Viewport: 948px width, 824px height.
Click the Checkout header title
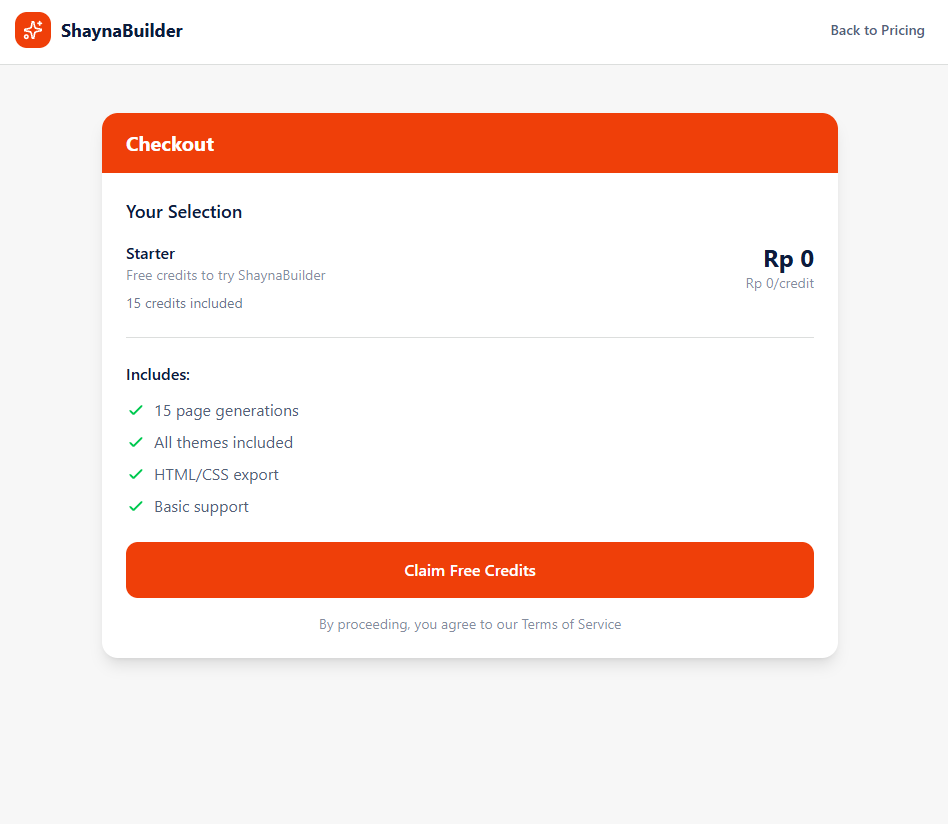(x=170, y=144)
